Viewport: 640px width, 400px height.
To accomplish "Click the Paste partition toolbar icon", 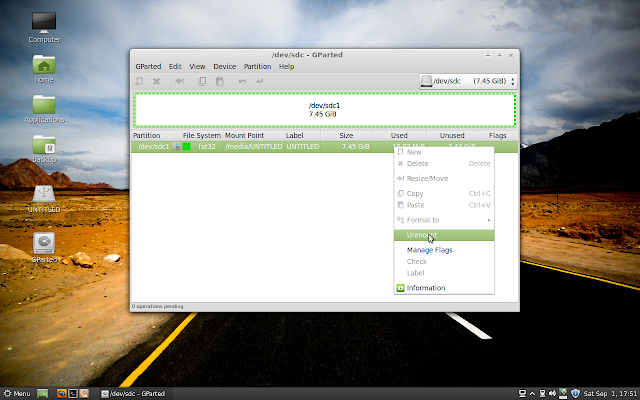I will (x=220, y=81).
